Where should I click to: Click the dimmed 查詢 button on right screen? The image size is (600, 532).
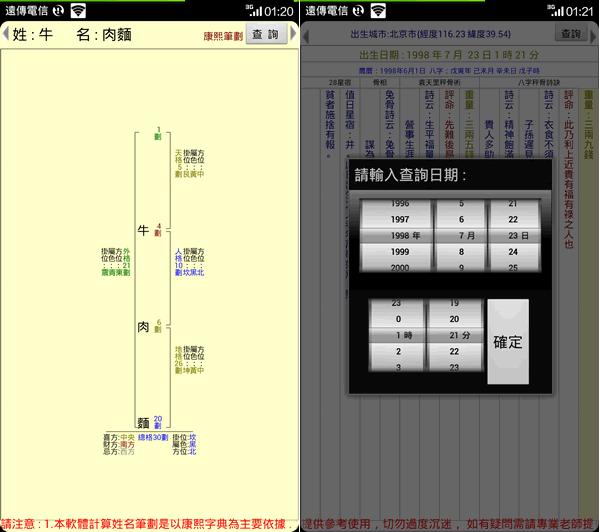point(571,34)
